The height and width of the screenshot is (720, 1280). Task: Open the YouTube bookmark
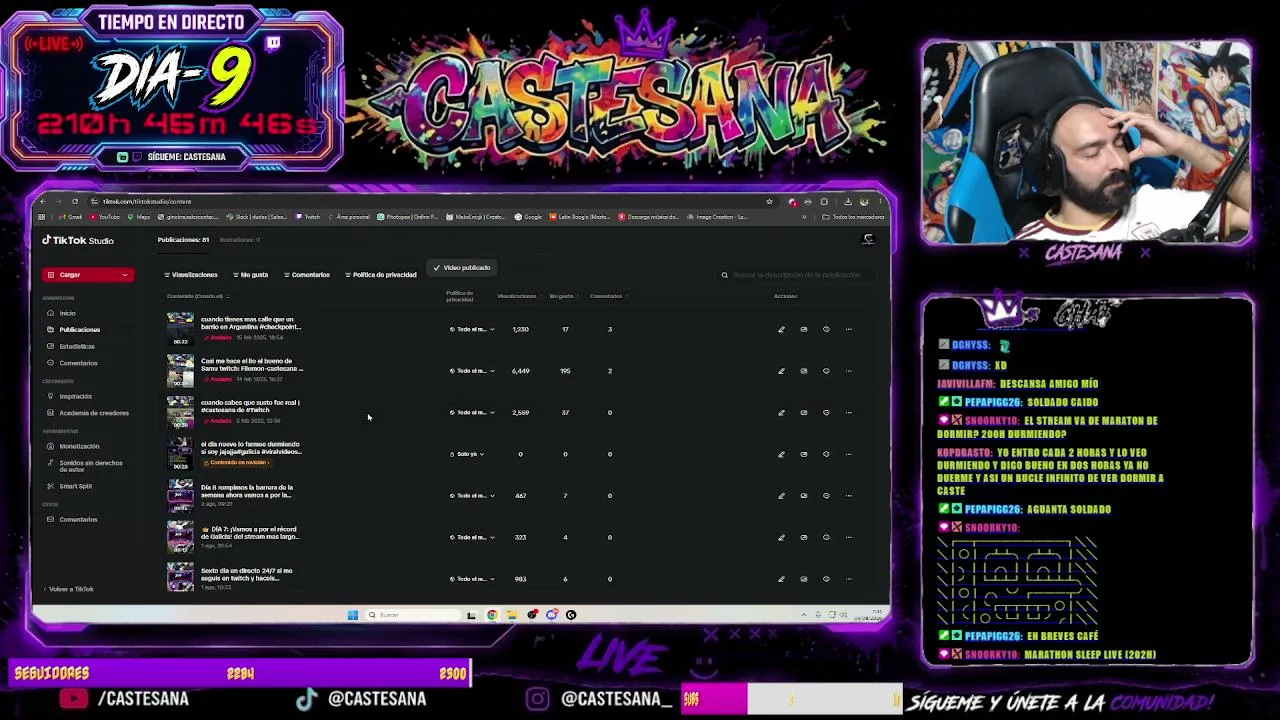(104, 217)
